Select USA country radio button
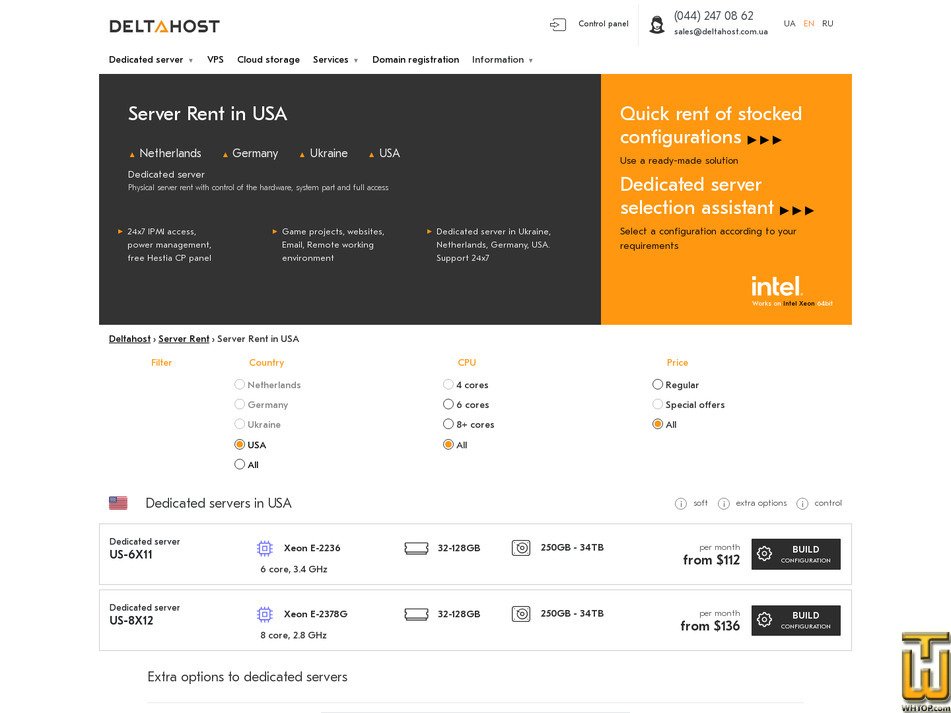951x713 pixels. point(240,444)
